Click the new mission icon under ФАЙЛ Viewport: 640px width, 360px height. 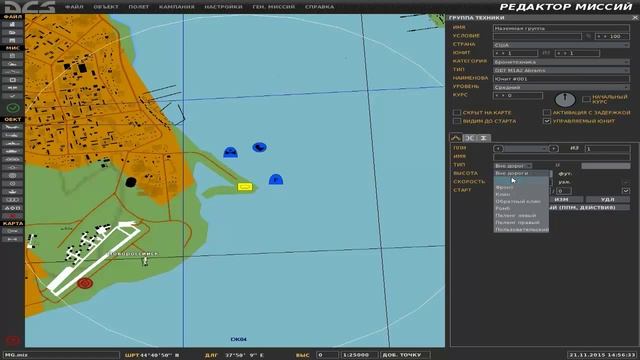point(13,24)
